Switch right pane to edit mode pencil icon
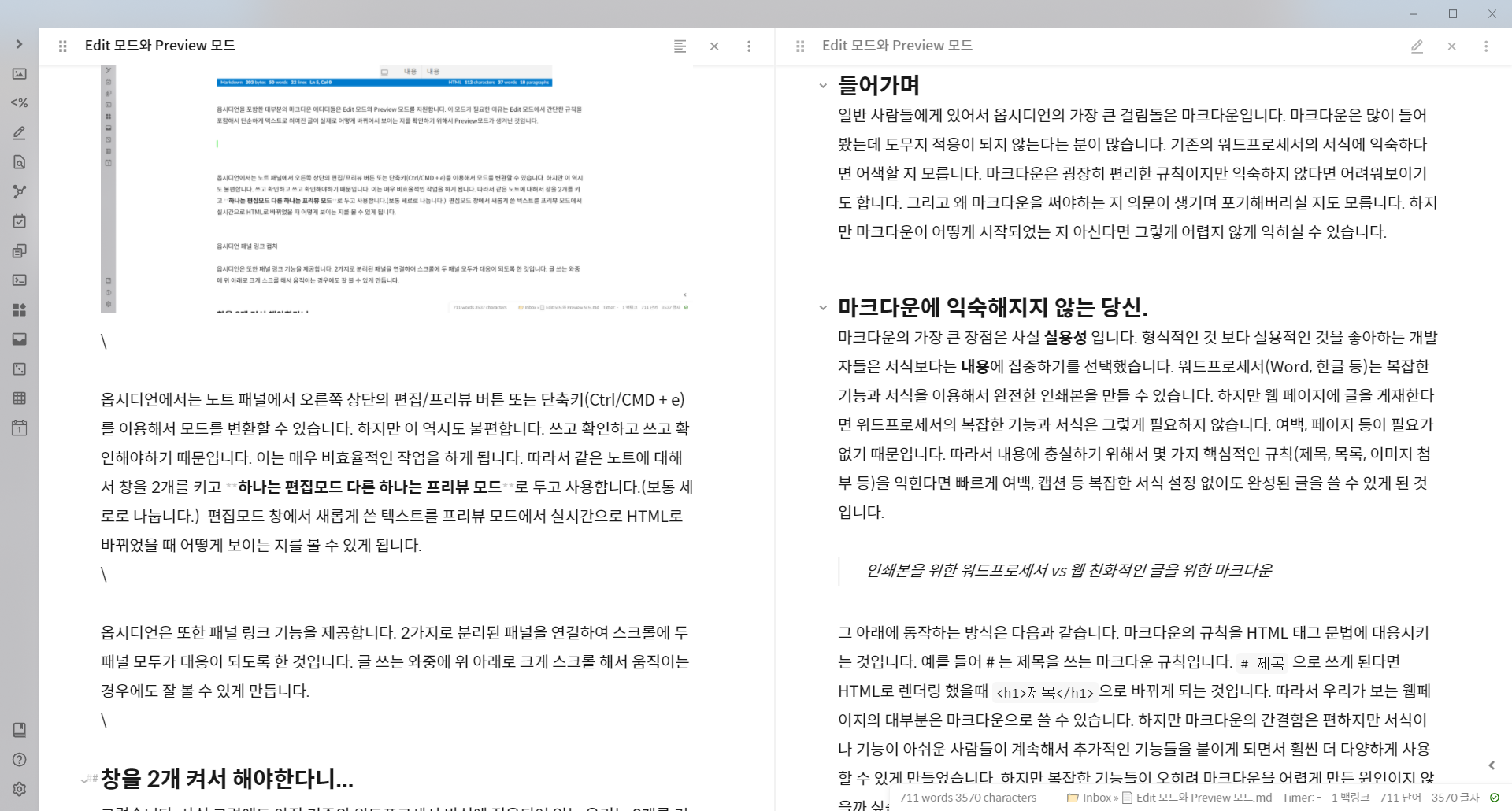This screenshot has height=811, width=1512. [1417, 46]
